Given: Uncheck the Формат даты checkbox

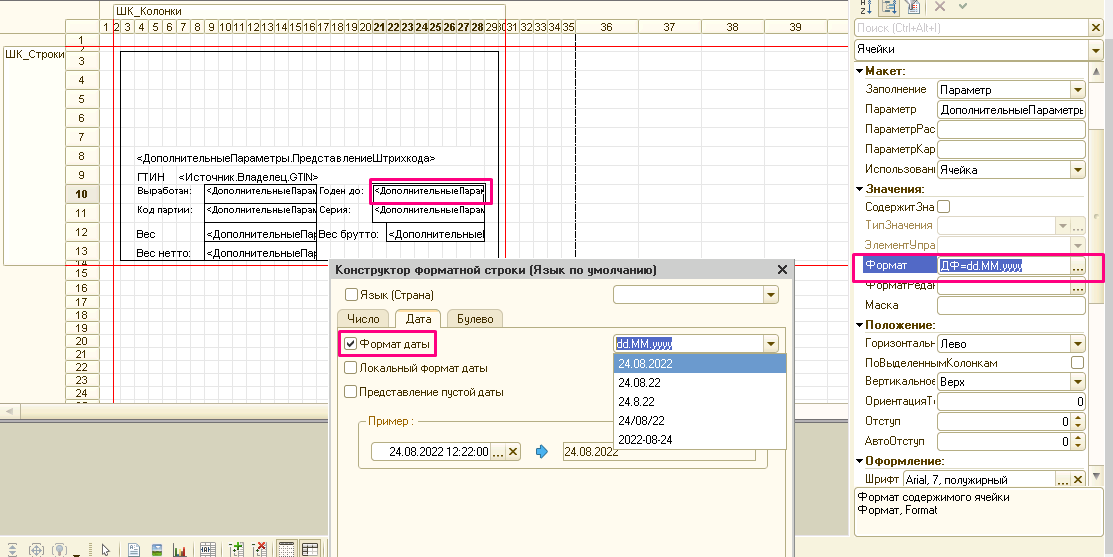Looking at the screenshot, I should [351, 344].
